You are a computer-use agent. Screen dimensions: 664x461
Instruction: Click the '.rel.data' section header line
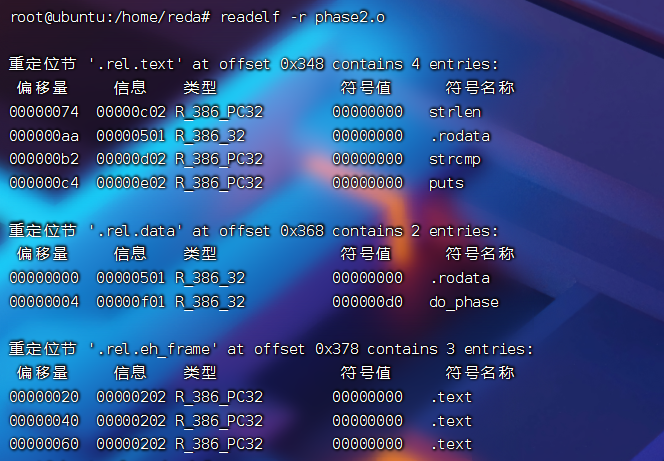(253, 231)
